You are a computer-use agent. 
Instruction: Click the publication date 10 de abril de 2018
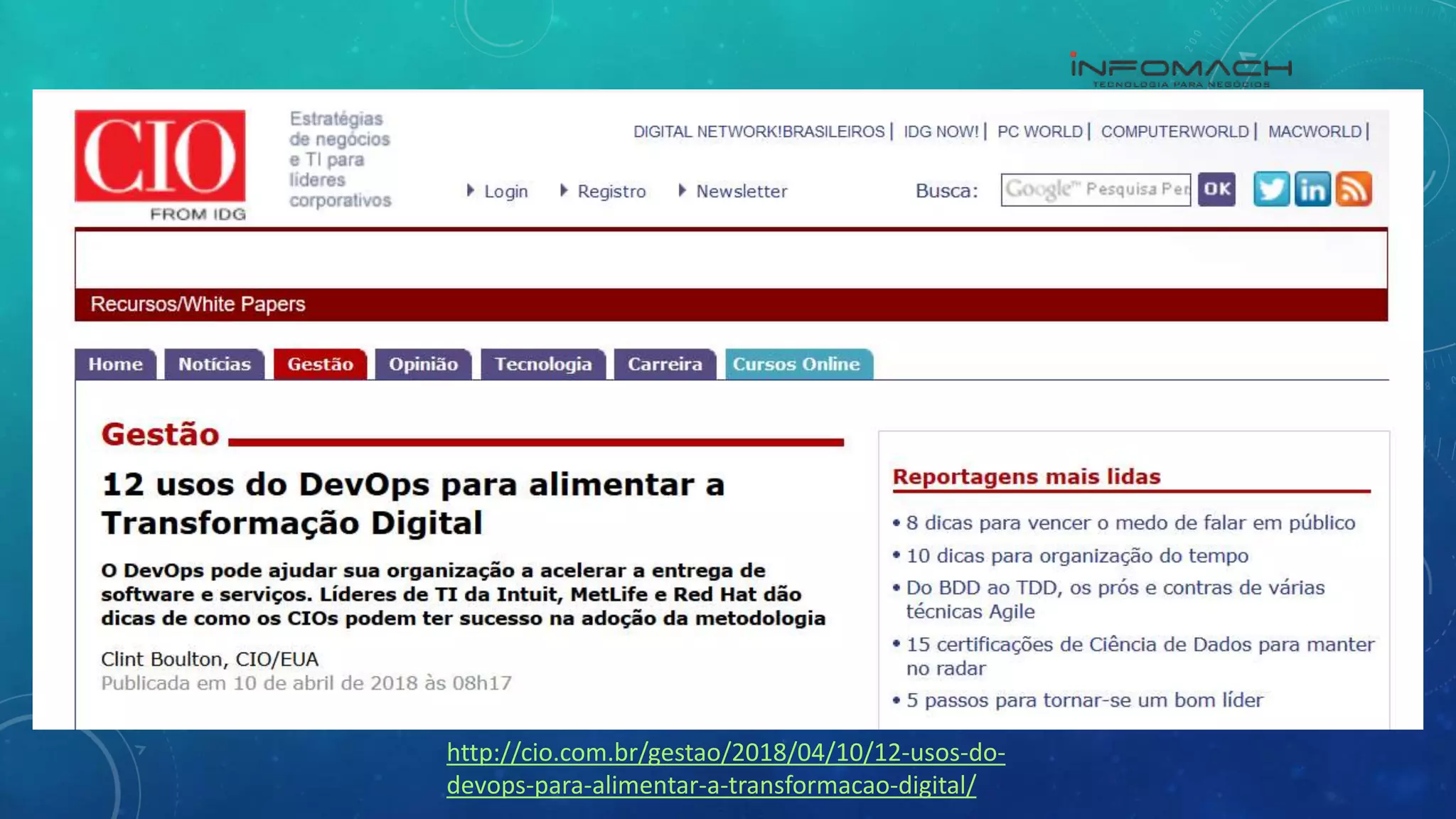coord(306,683)
